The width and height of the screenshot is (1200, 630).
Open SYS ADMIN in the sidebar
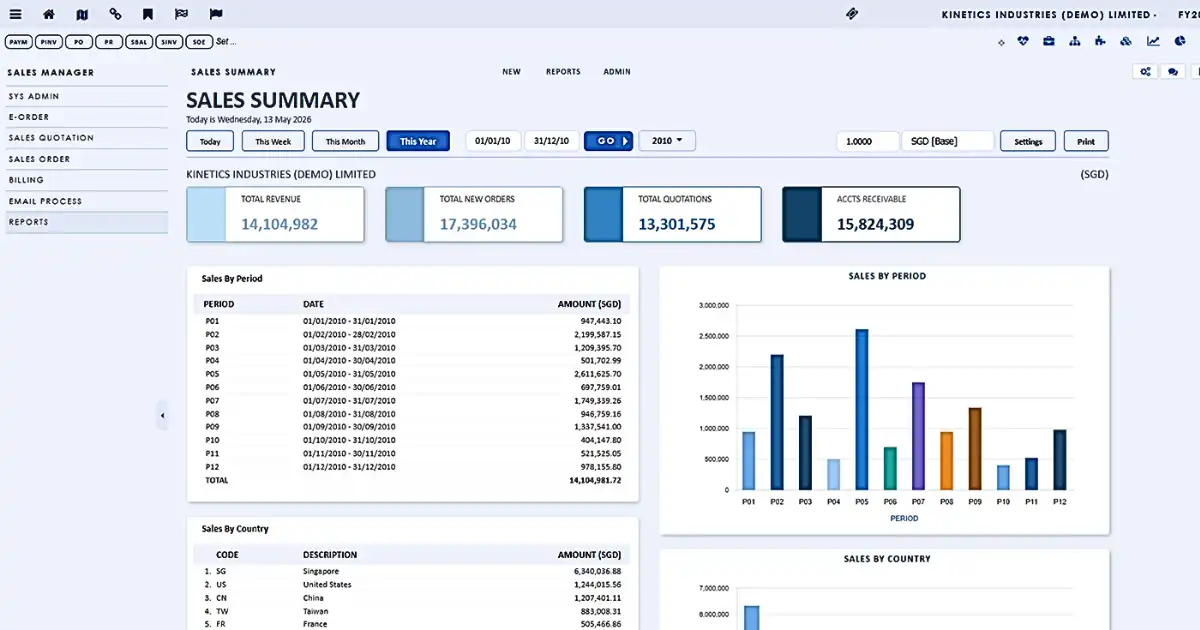86,96
